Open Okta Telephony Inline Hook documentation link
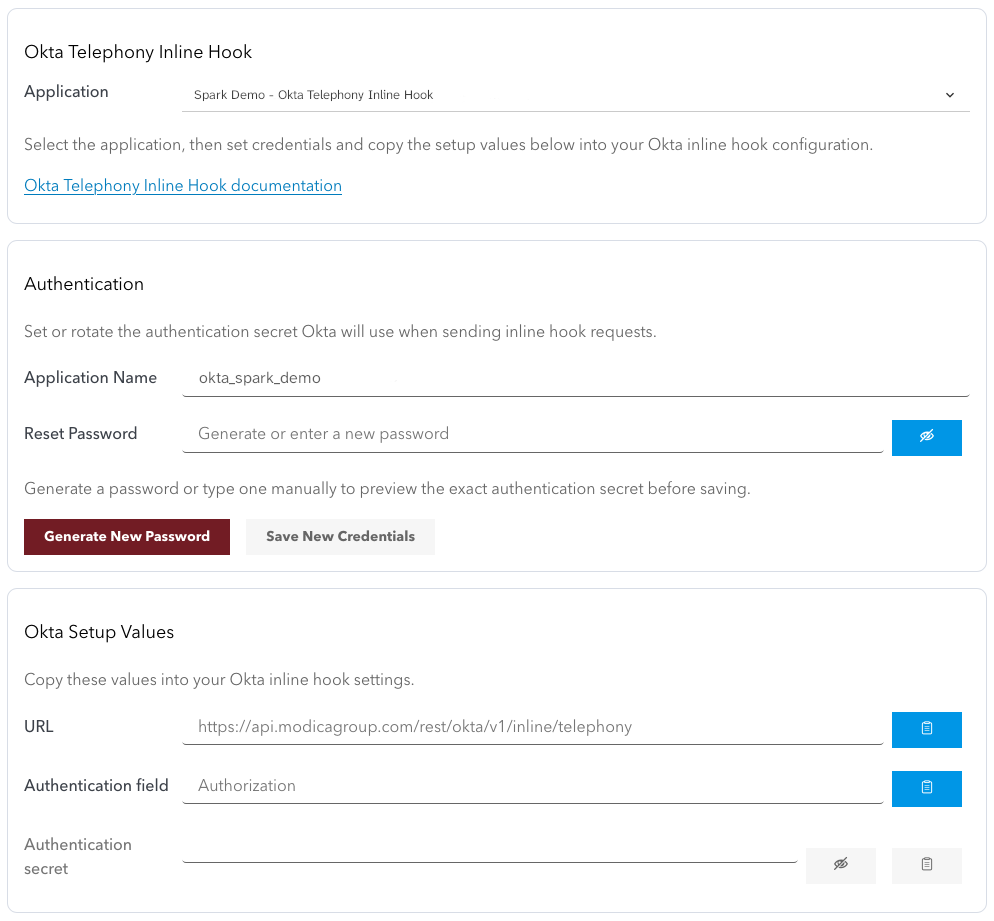Viewport: 994px width, 921px height. 183,186
